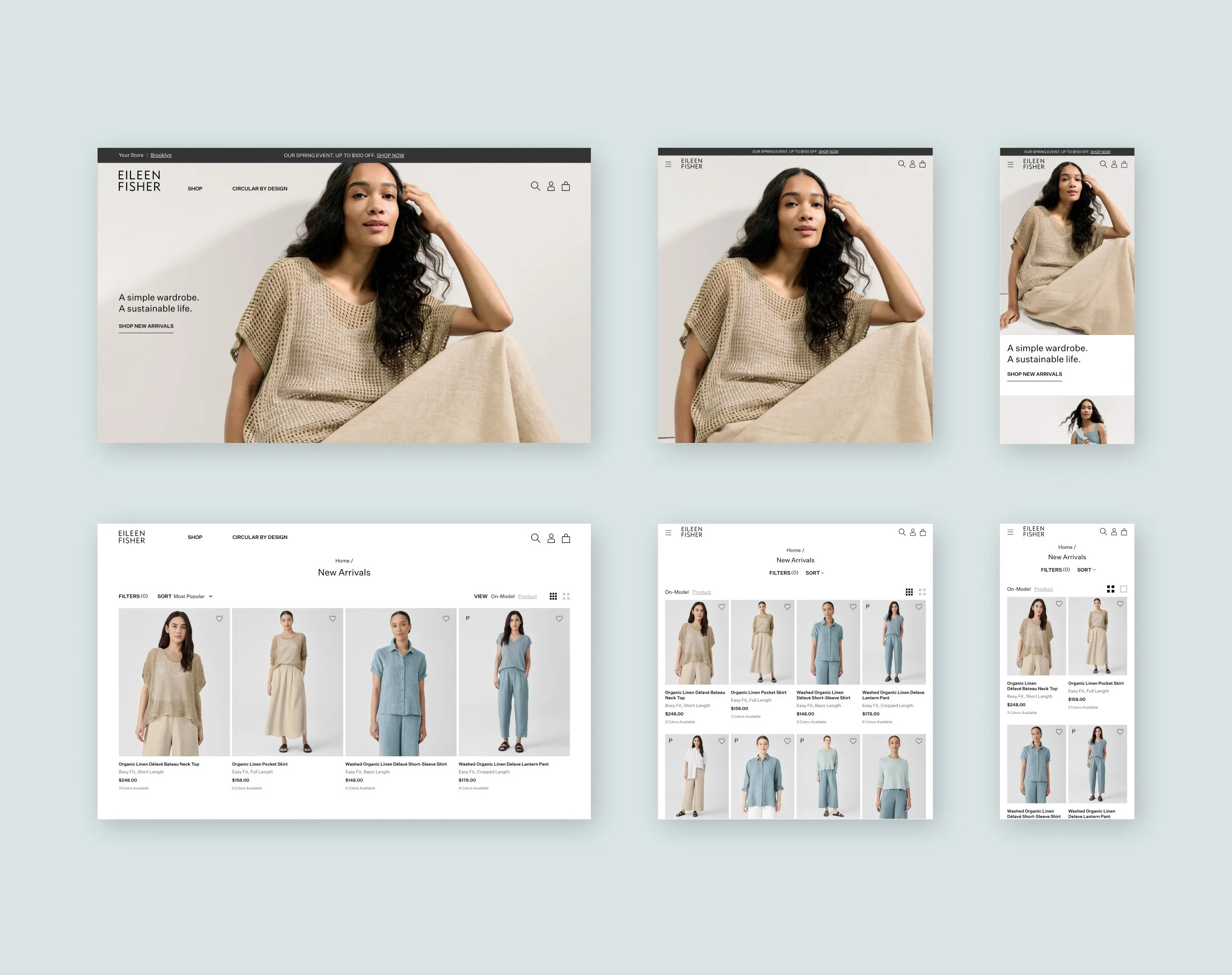The width and height of the screenshot is (1232, 975).
Task: Open CIRCULAR BY DESIGN in desktop New Arrivals header
Action: 260,537
